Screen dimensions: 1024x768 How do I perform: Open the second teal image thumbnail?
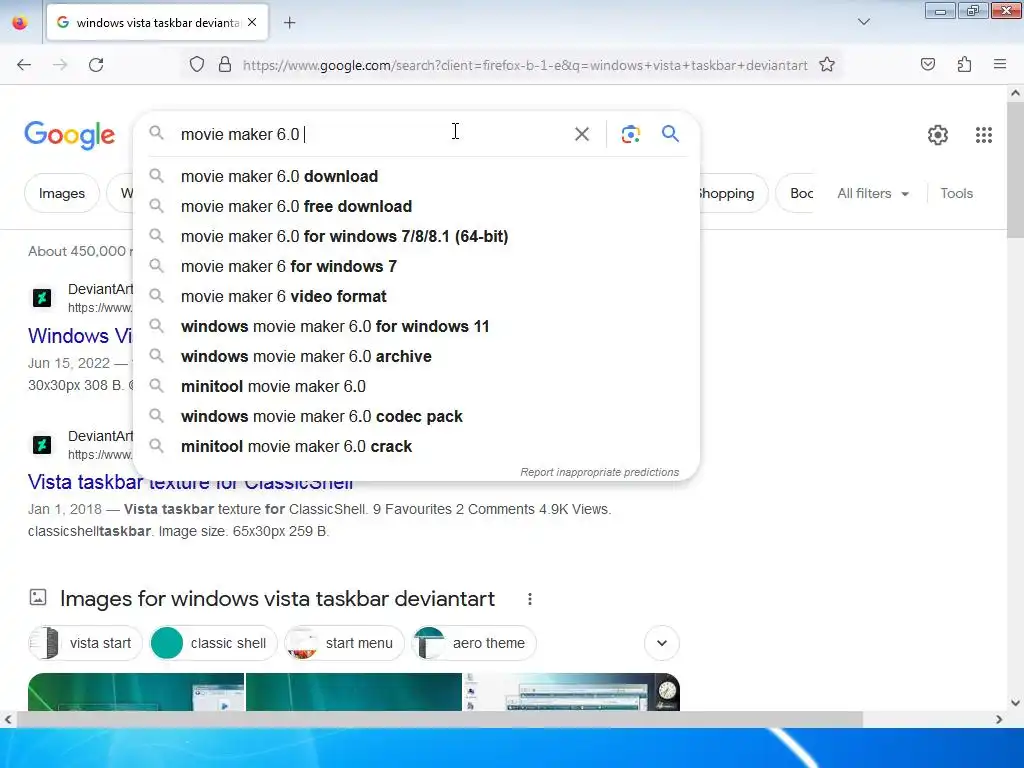pos(353,692)
